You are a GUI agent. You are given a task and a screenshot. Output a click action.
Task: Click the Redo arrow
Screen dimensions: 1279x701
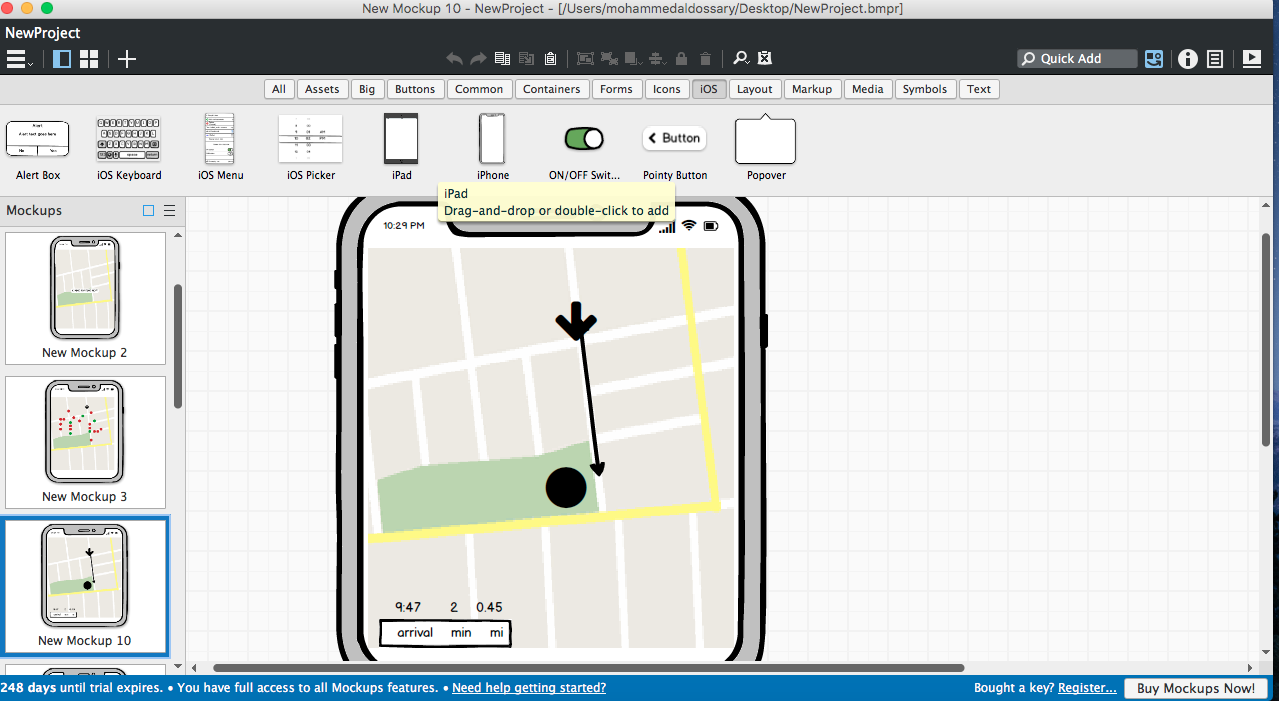pyautogui.click(x=478, y=59)
